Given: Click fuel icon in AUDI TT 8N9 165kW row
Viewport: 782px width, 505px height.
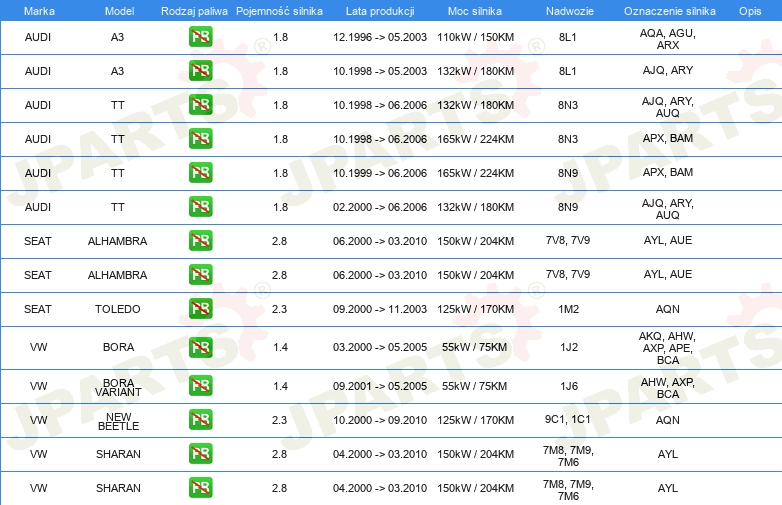Looking at the screenshot, I should tap(200, 172).
